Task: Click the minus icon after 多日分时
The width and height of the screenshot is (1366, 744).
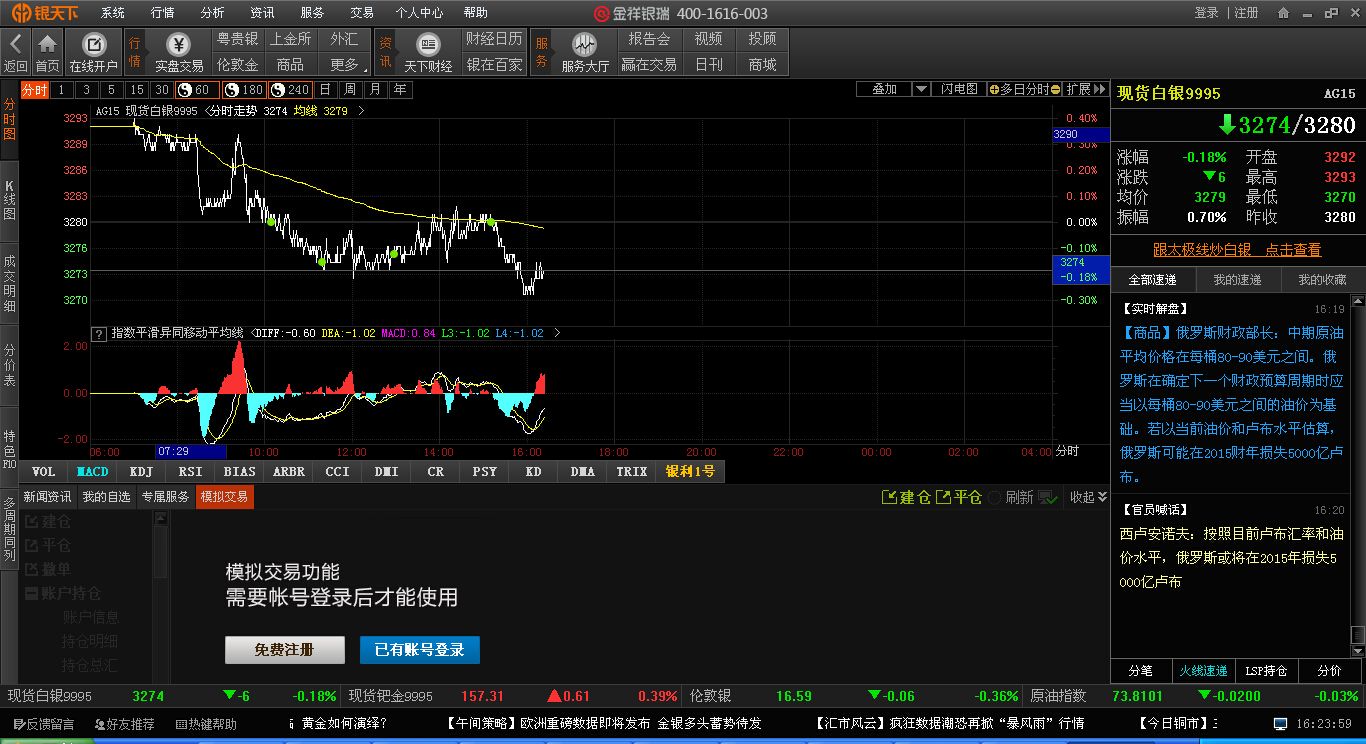Action: (x=1055, y=89)
